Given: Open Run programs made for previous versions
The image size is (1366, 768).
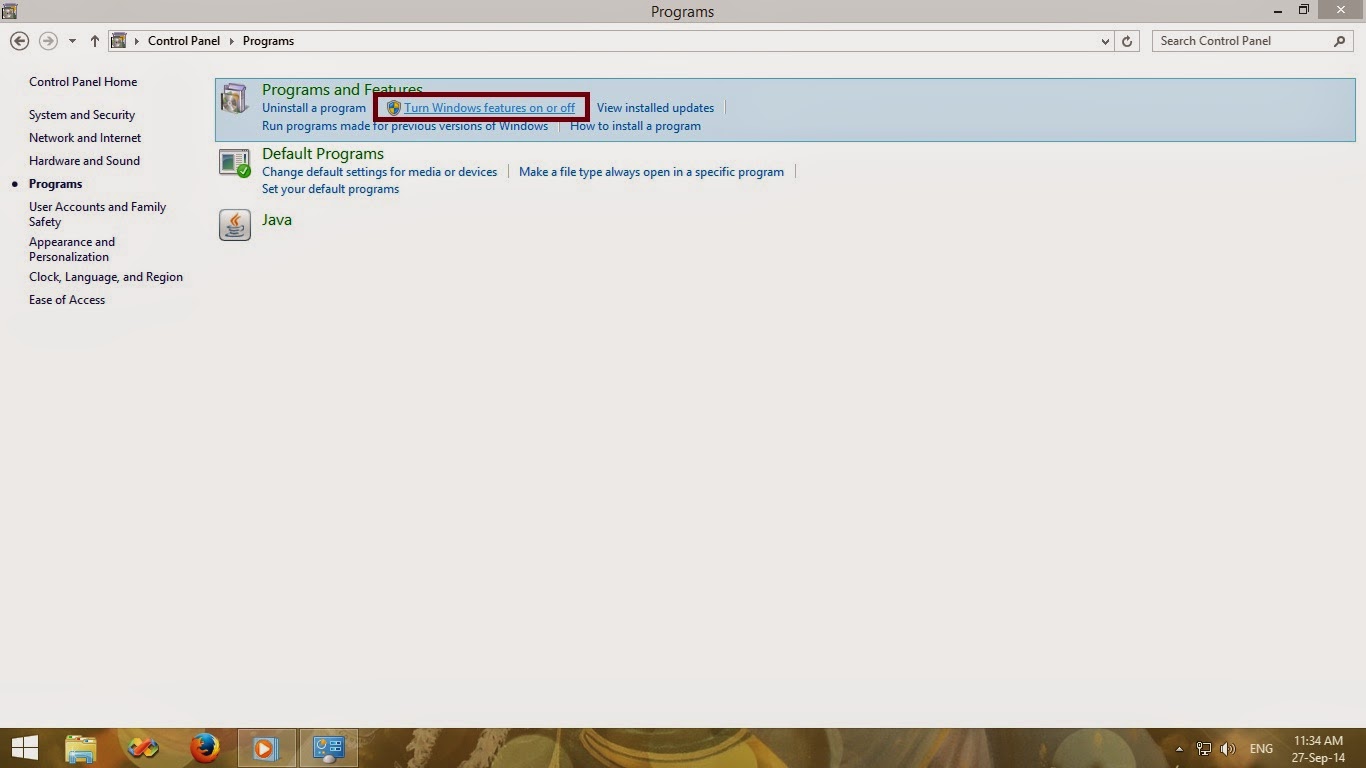Looking at the screenshot, I should tap(405, 126).
